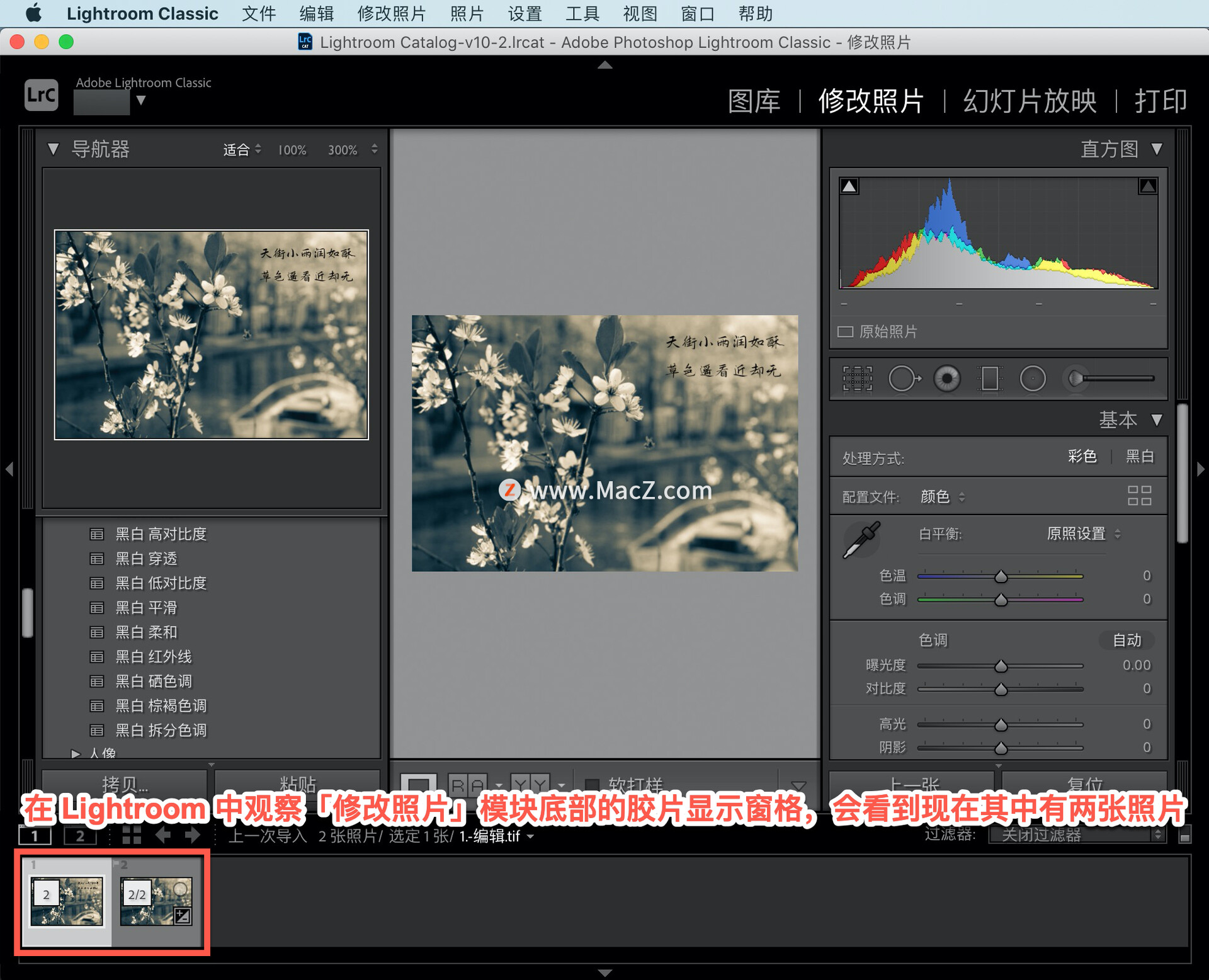Image resolution: width=1209 pixels, height=980 pixels.
Task: Enable the 原始照片 checkbox
Action: (x=845, y=331)
